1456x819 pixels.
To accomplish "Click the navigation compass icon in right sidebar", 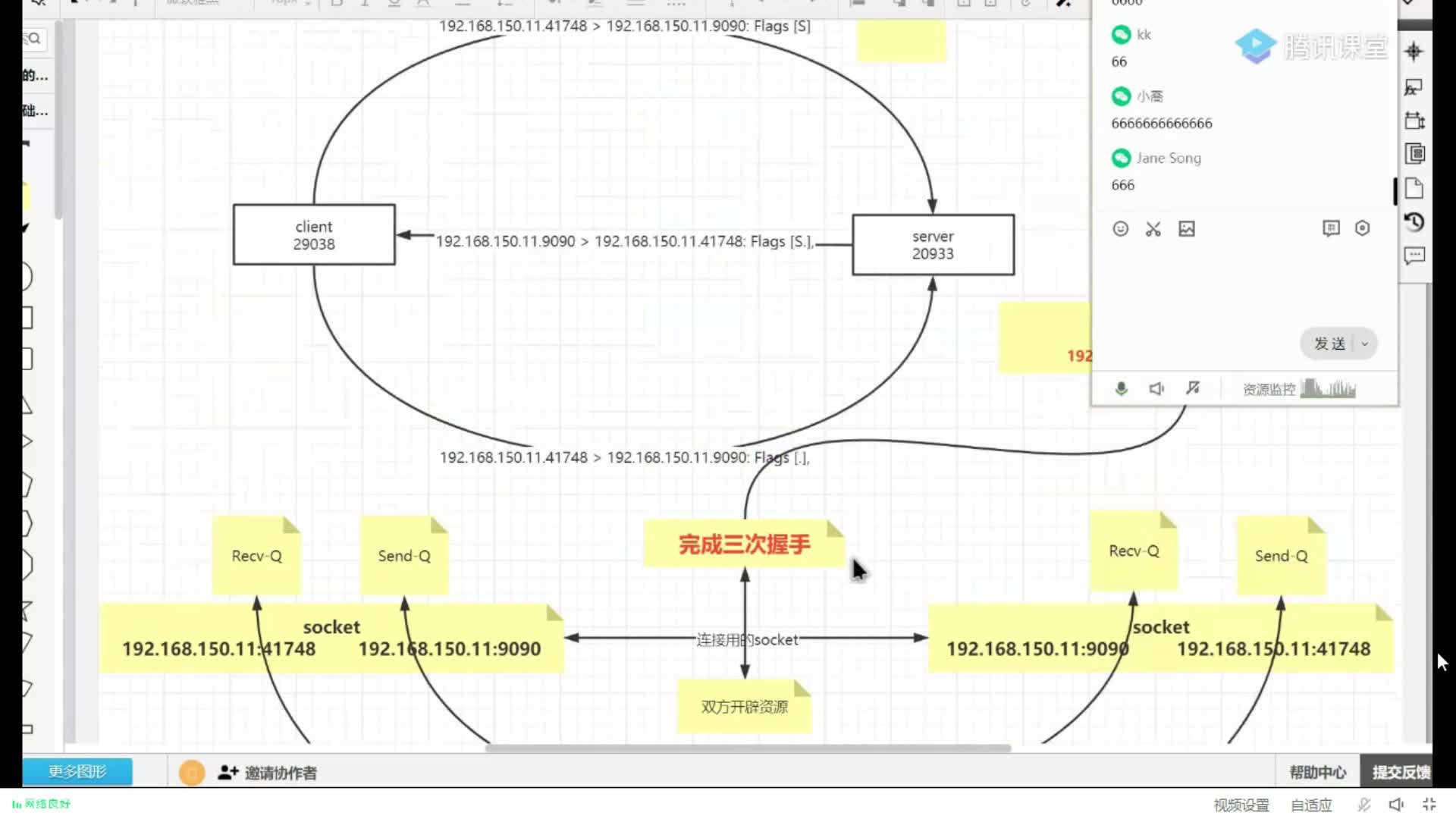I will pos(1414,52).
